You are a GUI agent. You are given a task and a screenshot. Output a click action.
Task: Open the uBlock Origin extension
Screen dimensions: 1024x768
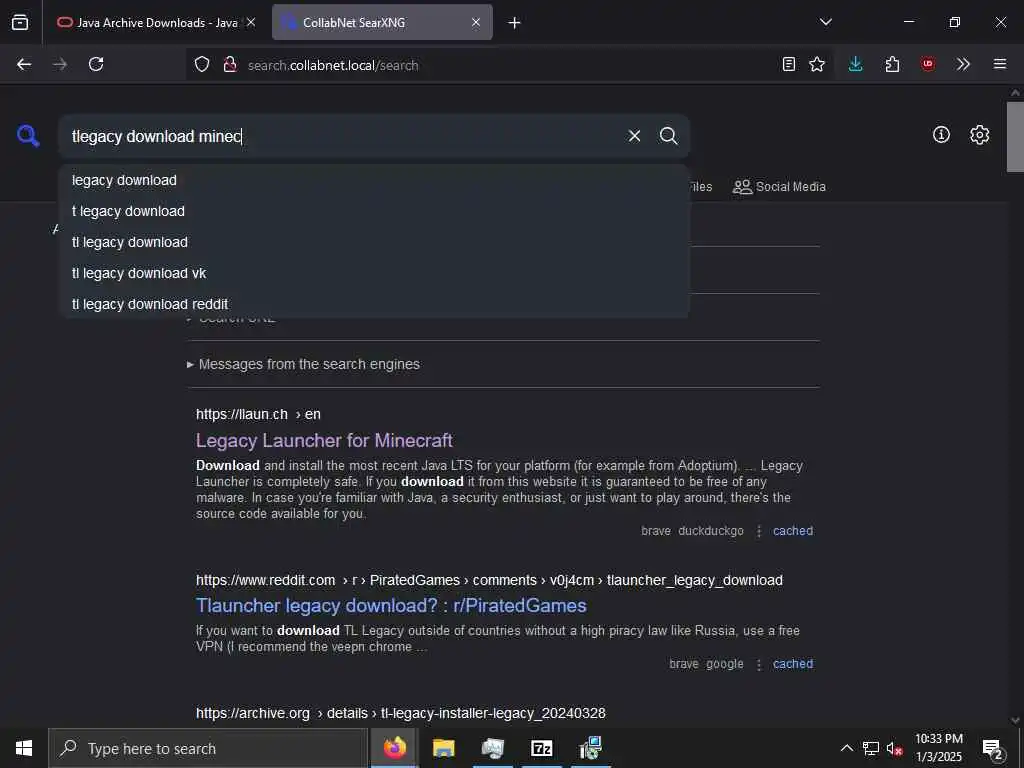coord(928,64)
